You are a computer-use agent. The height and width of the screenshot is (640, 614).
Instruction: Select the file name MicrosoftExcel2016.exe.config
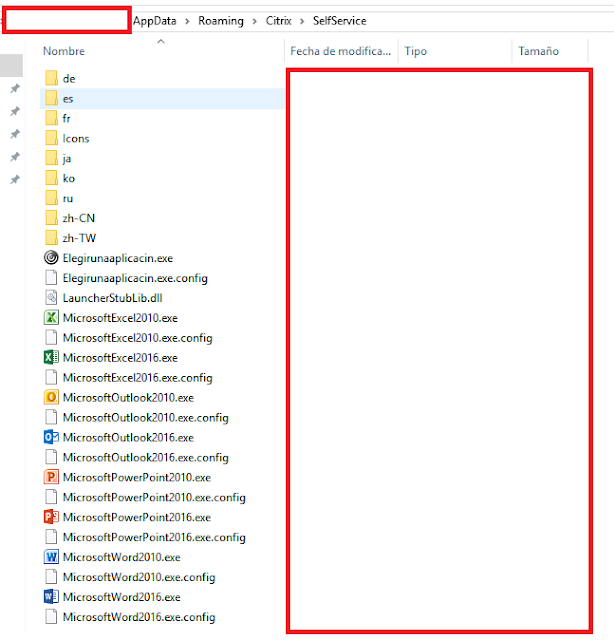[138, 378]
